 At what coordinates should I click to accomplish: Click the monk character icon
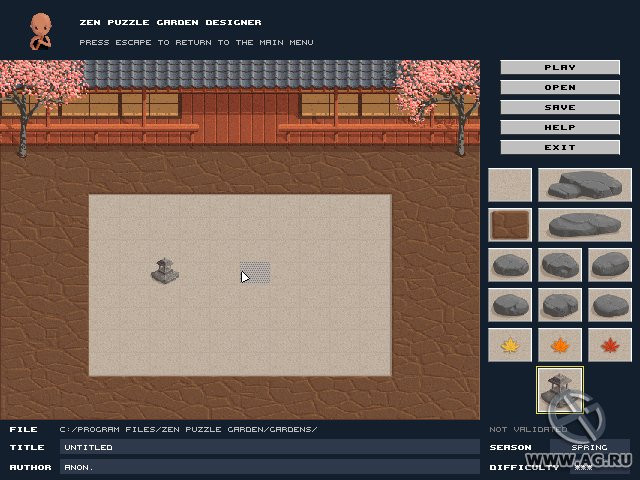tap(41, 31)
